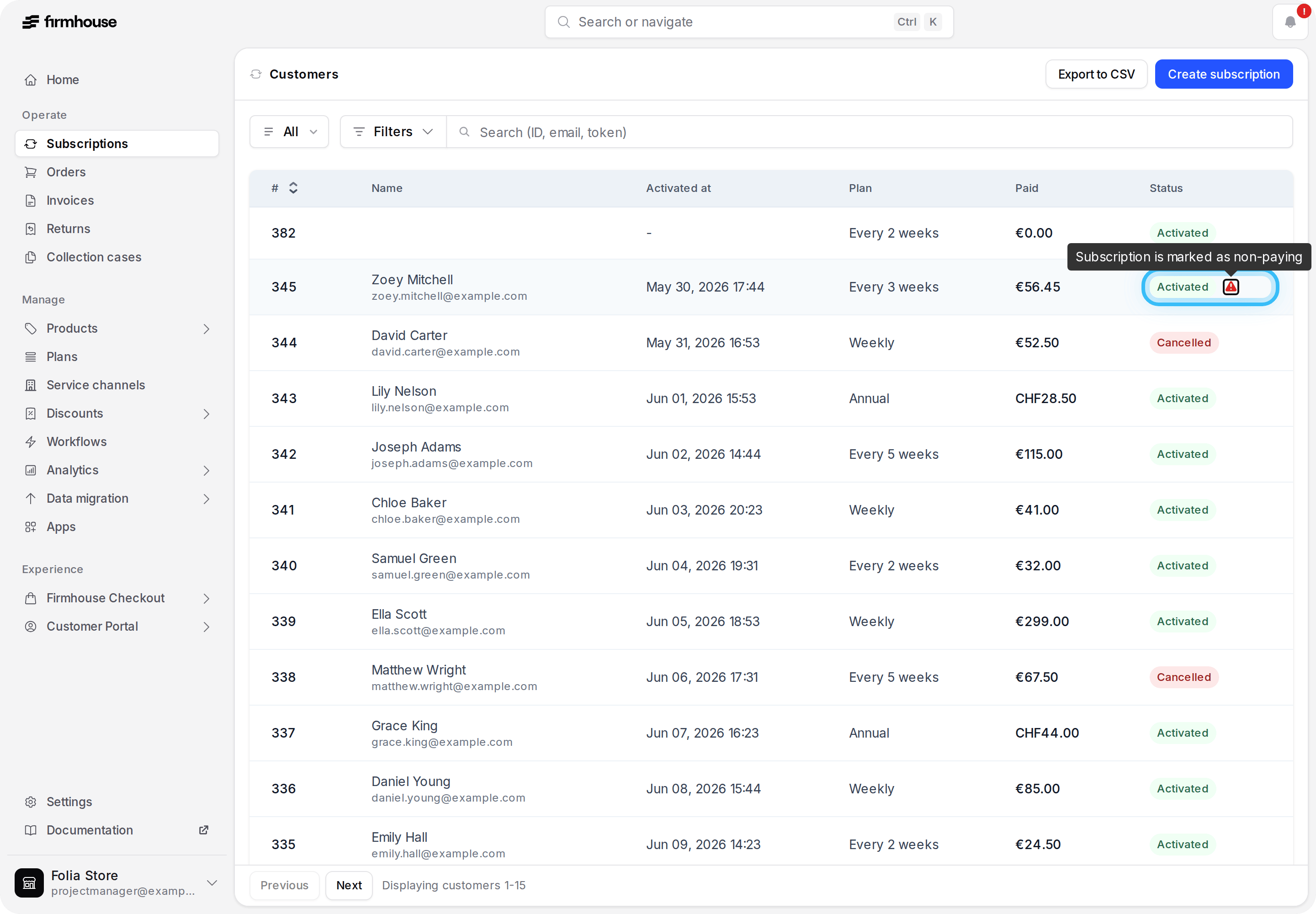Click the Cancelled badge for David Carter
1316x914 pixels.
point(1183,342)
